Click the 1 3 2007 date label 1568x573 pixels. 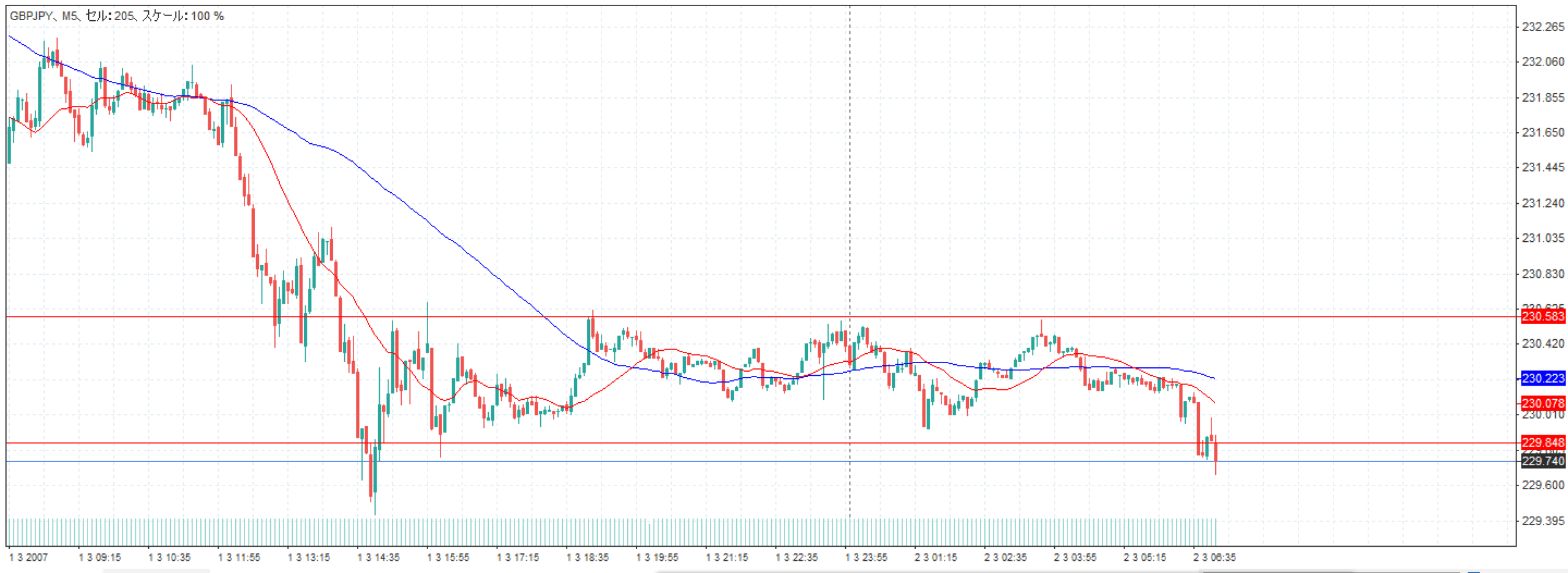coord(28,558)
